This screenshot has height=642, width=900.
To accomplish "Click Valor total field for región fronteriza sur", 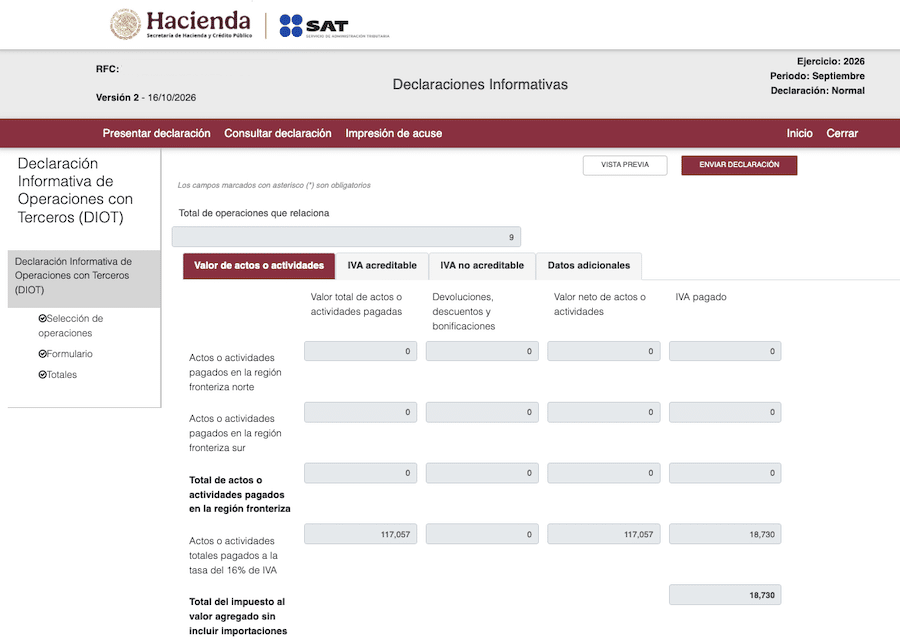I will (360, 412).
